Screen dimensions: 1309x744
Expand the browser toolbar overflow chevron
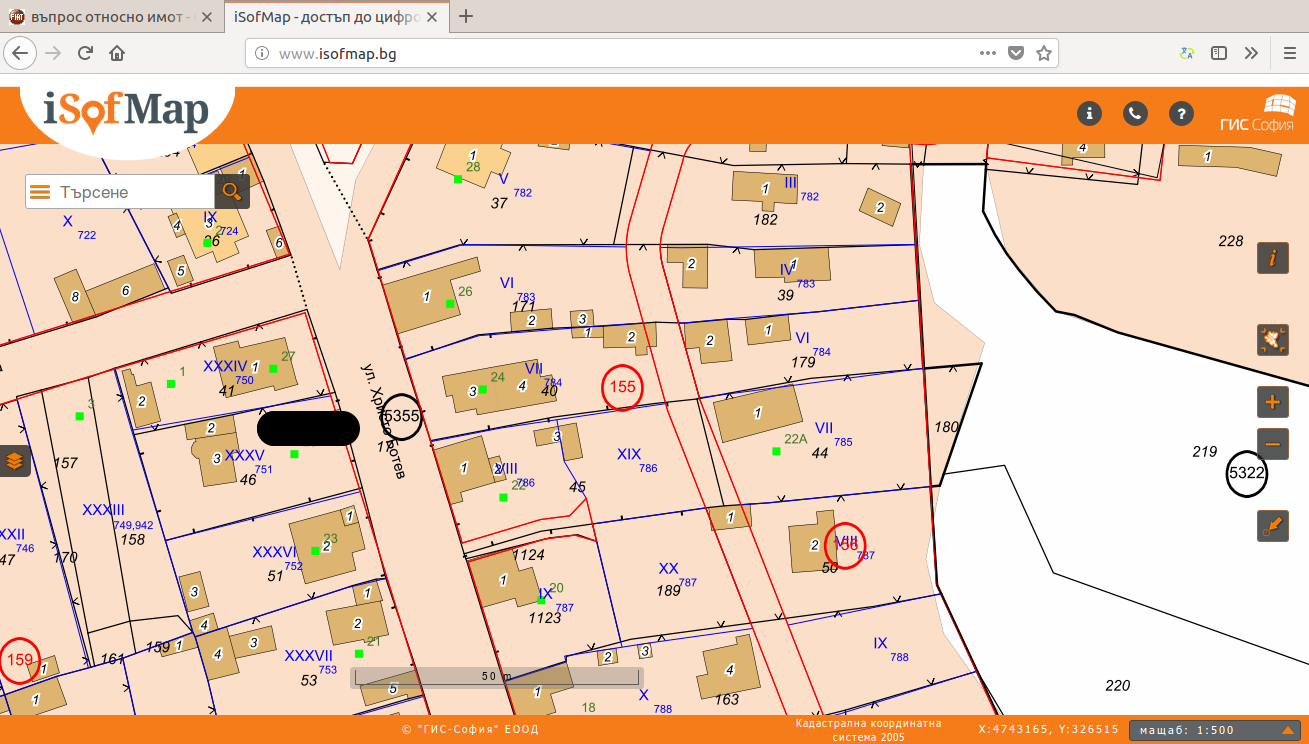pyautogui.click(x=1251, y=53)
